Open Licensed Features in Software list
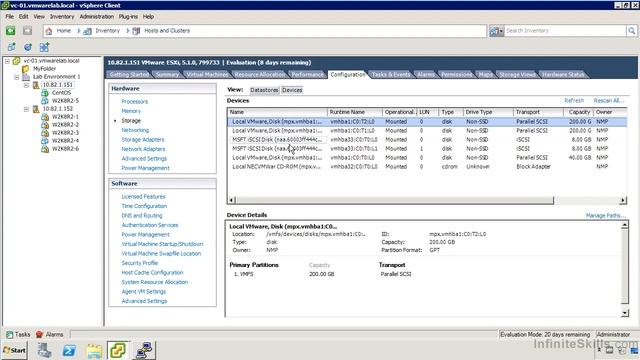 point(143,197)
